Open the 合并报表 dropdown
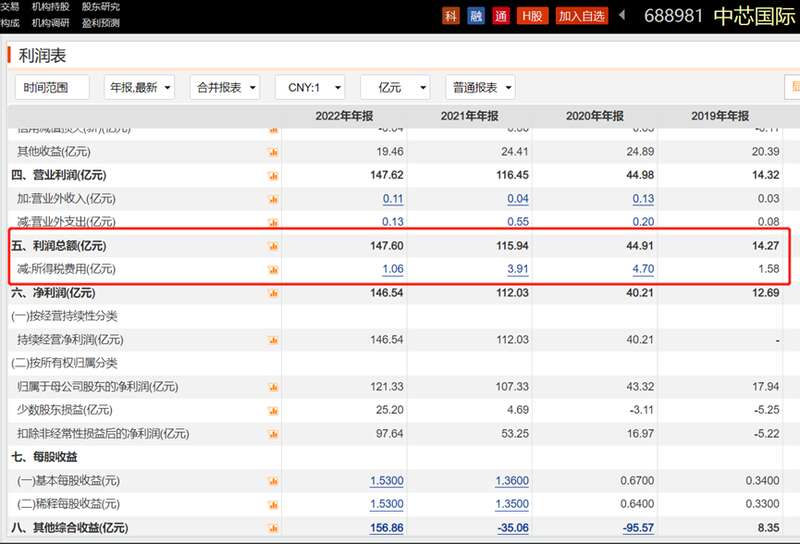800x544 pixels. [225, 87]
